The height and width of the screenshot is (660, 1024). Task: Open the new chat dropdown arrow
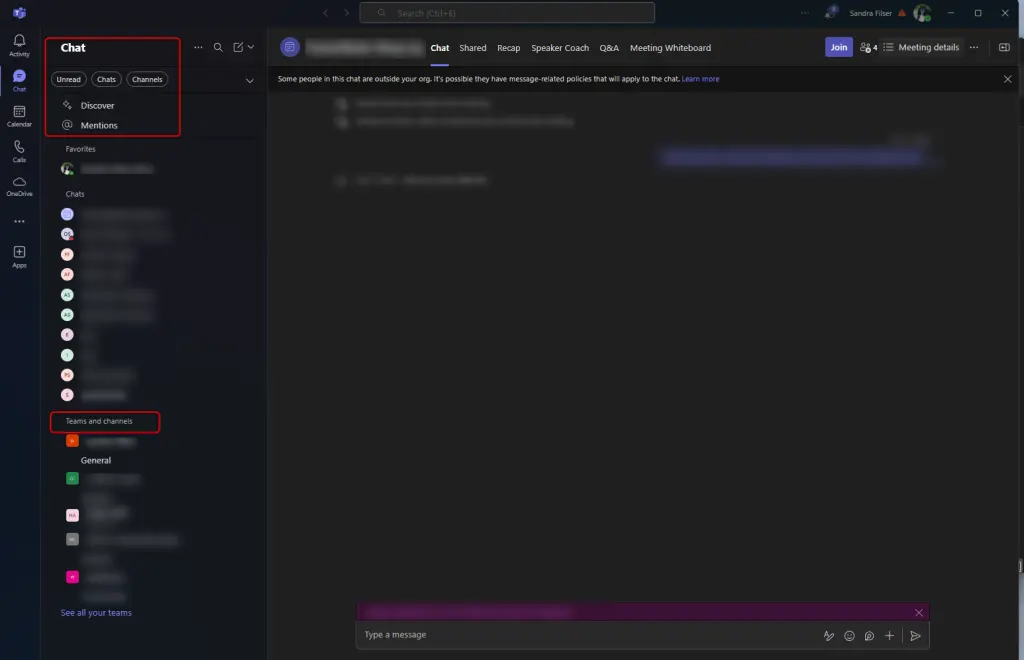pos(251,47)
